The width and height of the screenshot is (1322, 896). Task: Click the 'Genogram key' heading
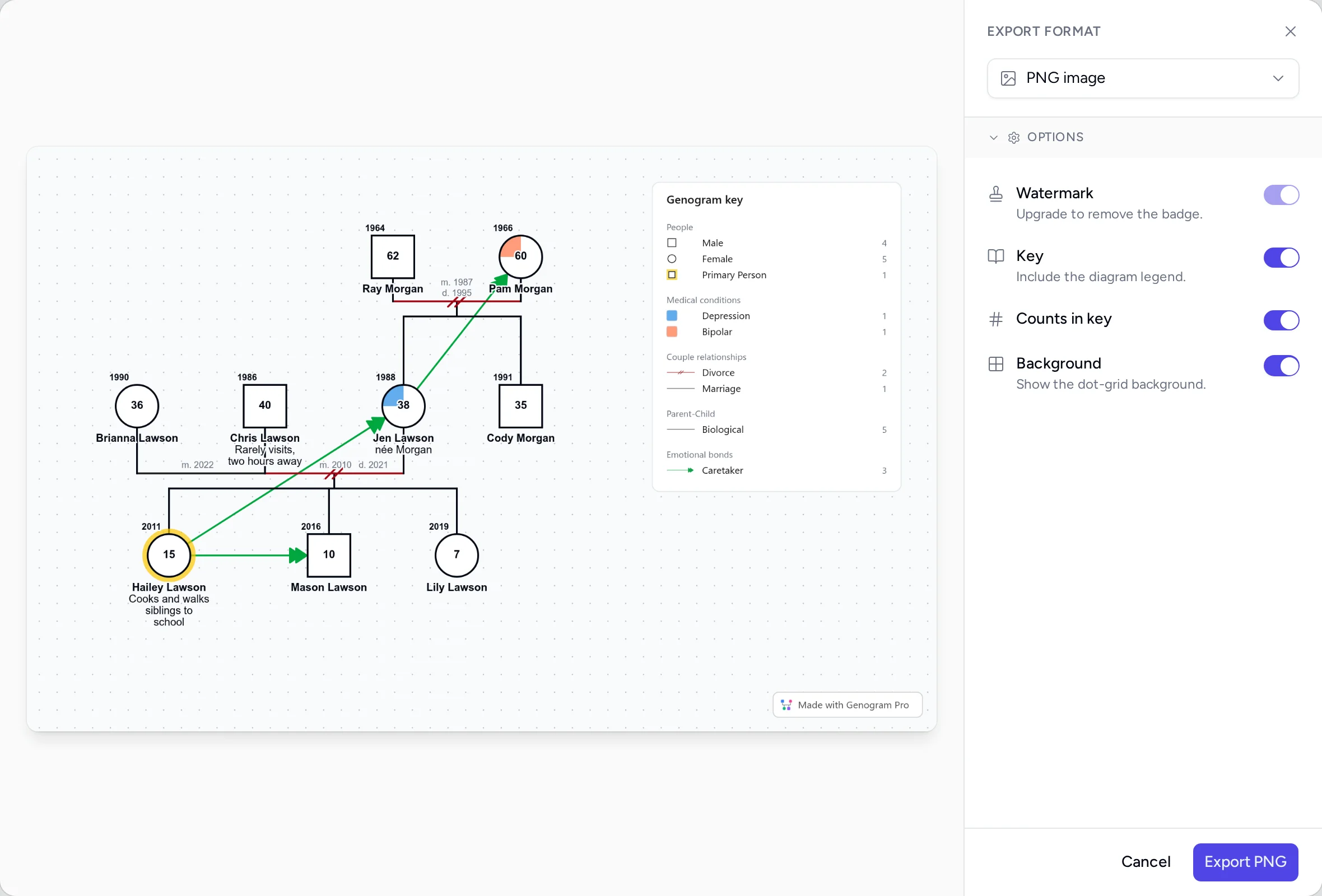point(704,199)
